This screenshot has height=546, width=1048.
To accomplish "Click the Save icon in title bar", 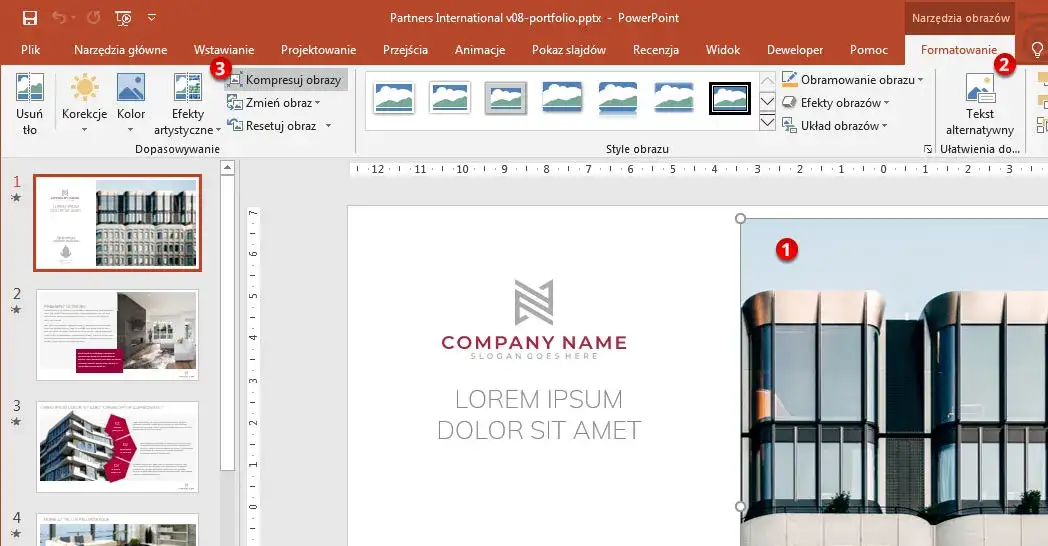I will [30, 18].
